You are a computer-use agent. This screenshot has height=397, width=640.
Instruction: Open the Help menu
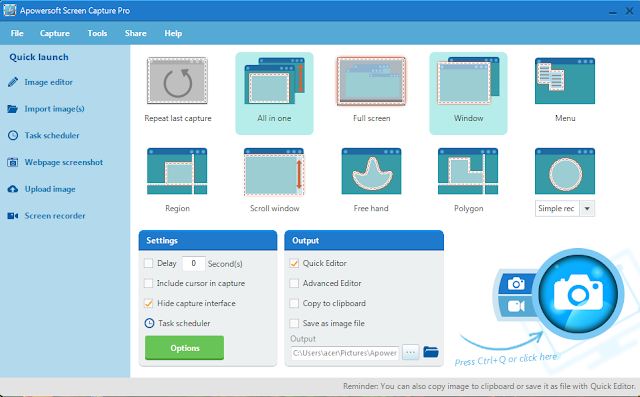pos(173,33)
